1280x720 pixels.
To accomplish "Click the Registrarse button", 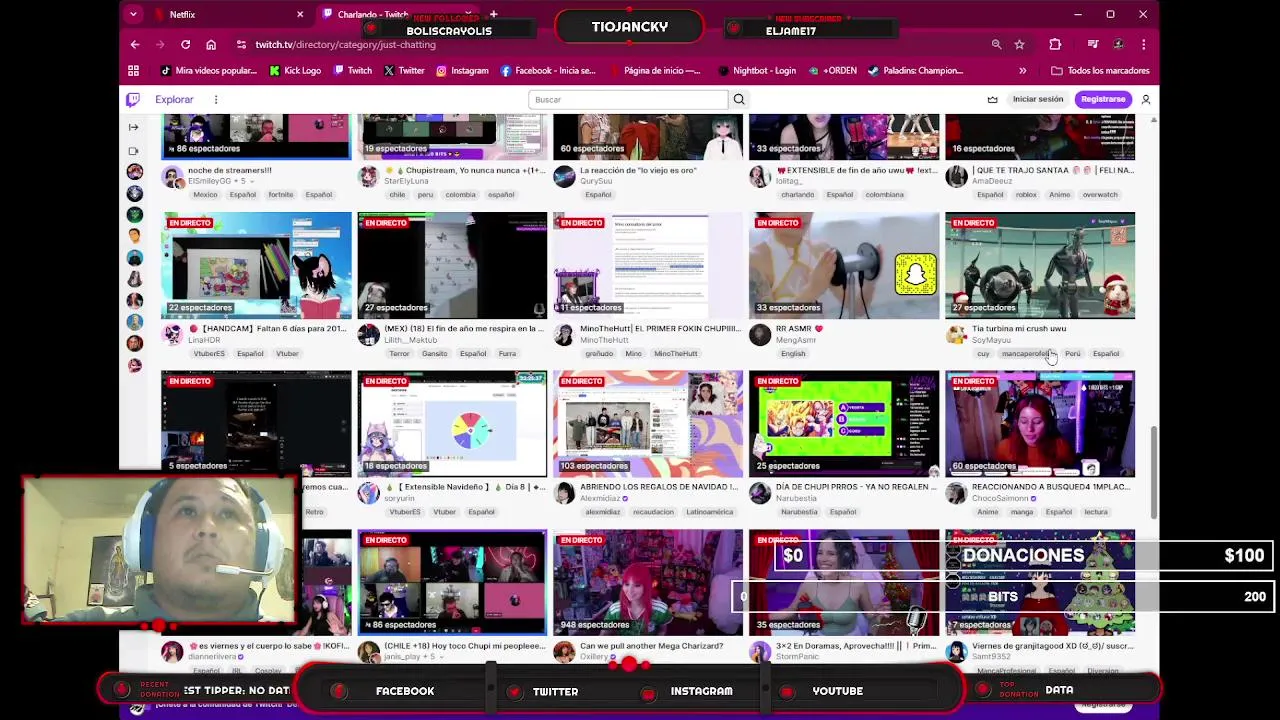I will (x=1103, y=99).
